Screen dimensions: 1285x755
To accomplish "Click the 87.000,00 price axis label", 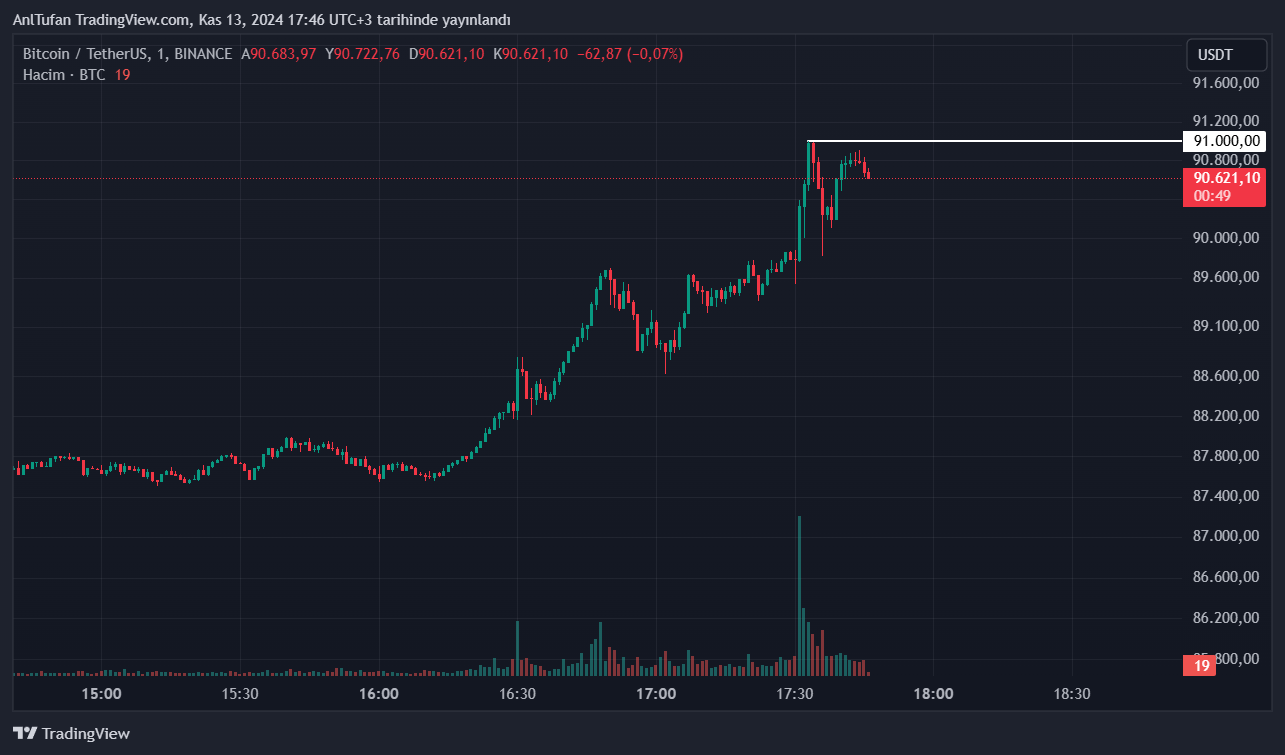I will pyautogui.click(x=1225, y=536).
